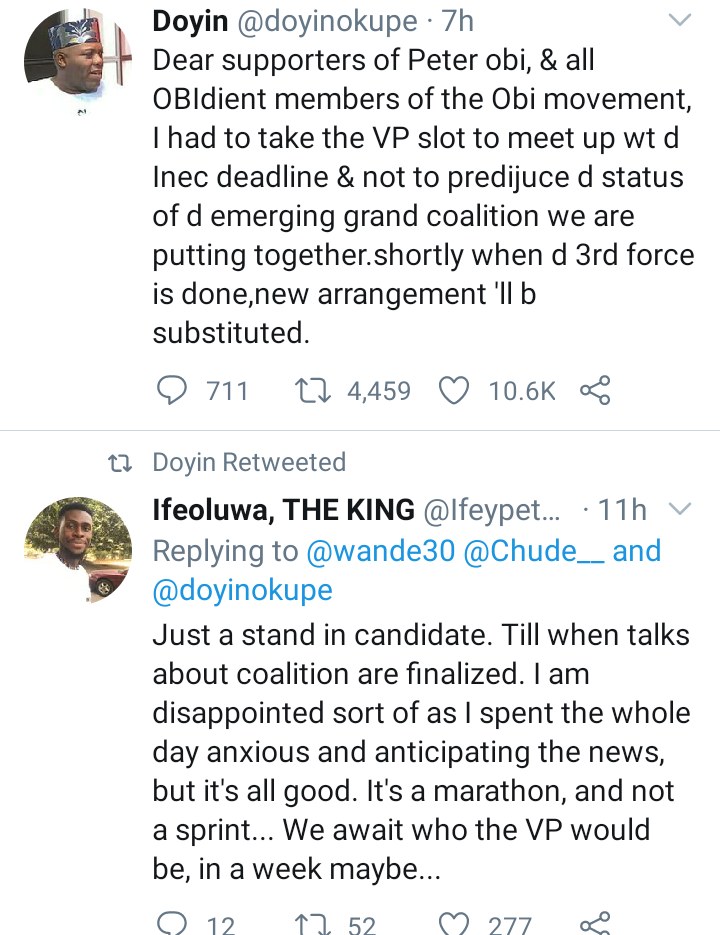The width and height of the screenshot is (720, 935).
Task: Open the 11h timestamp on Ifeoluwa's tweet
Action: [x=621, y=510]
